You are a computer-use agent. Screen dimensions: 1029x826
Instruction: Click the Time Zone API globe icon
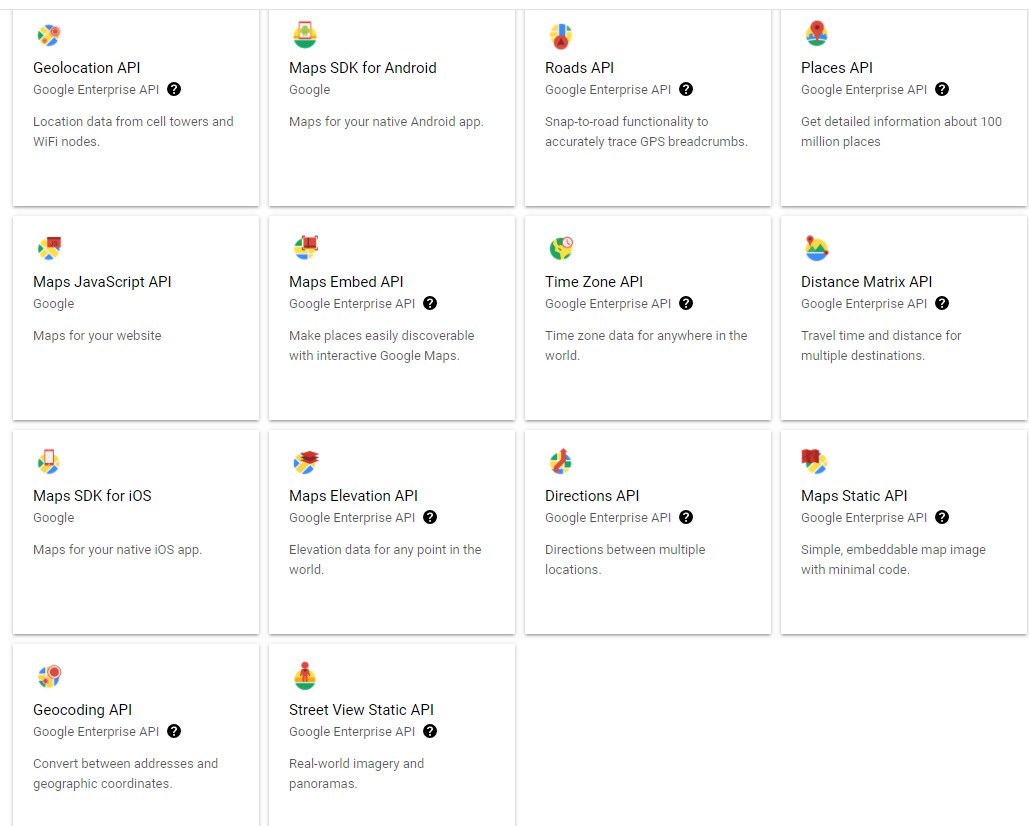coord(561,248)
